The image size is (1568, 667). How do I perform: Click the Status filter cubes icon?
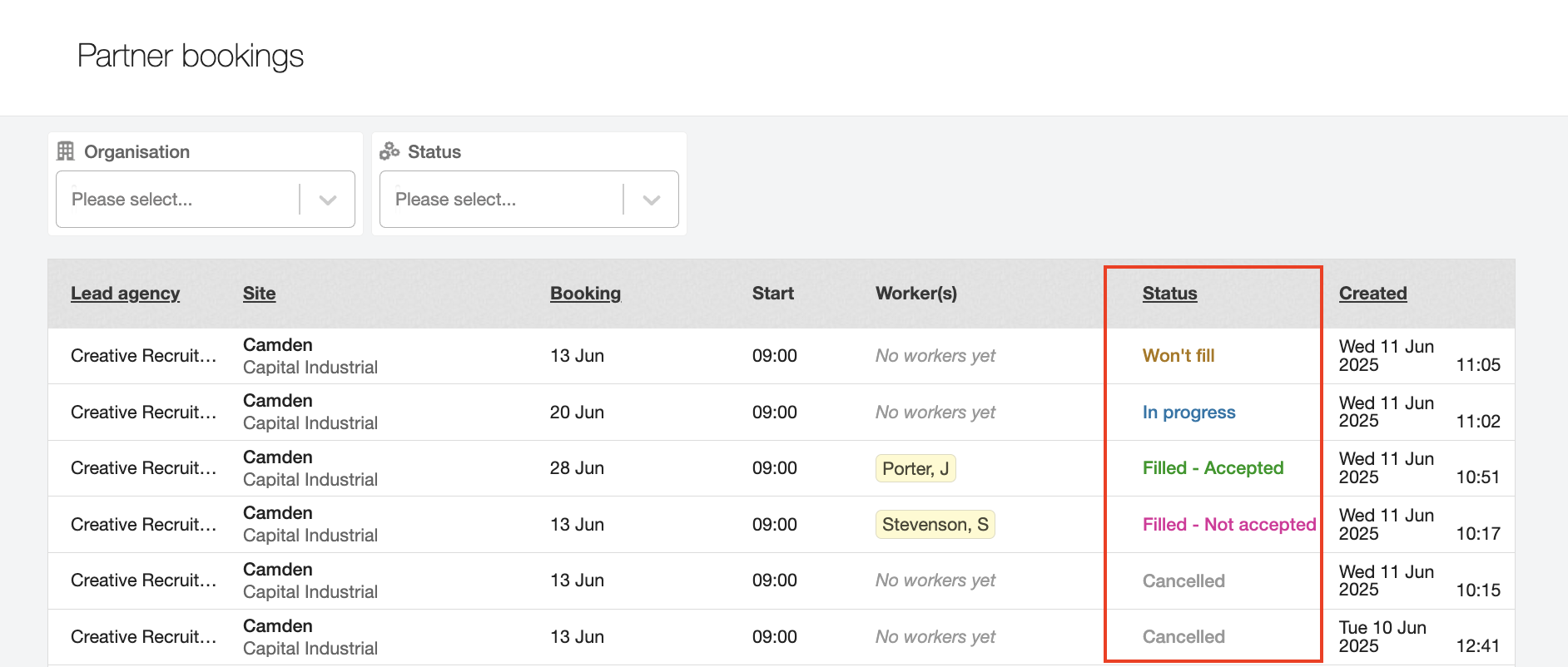(390, 151)
